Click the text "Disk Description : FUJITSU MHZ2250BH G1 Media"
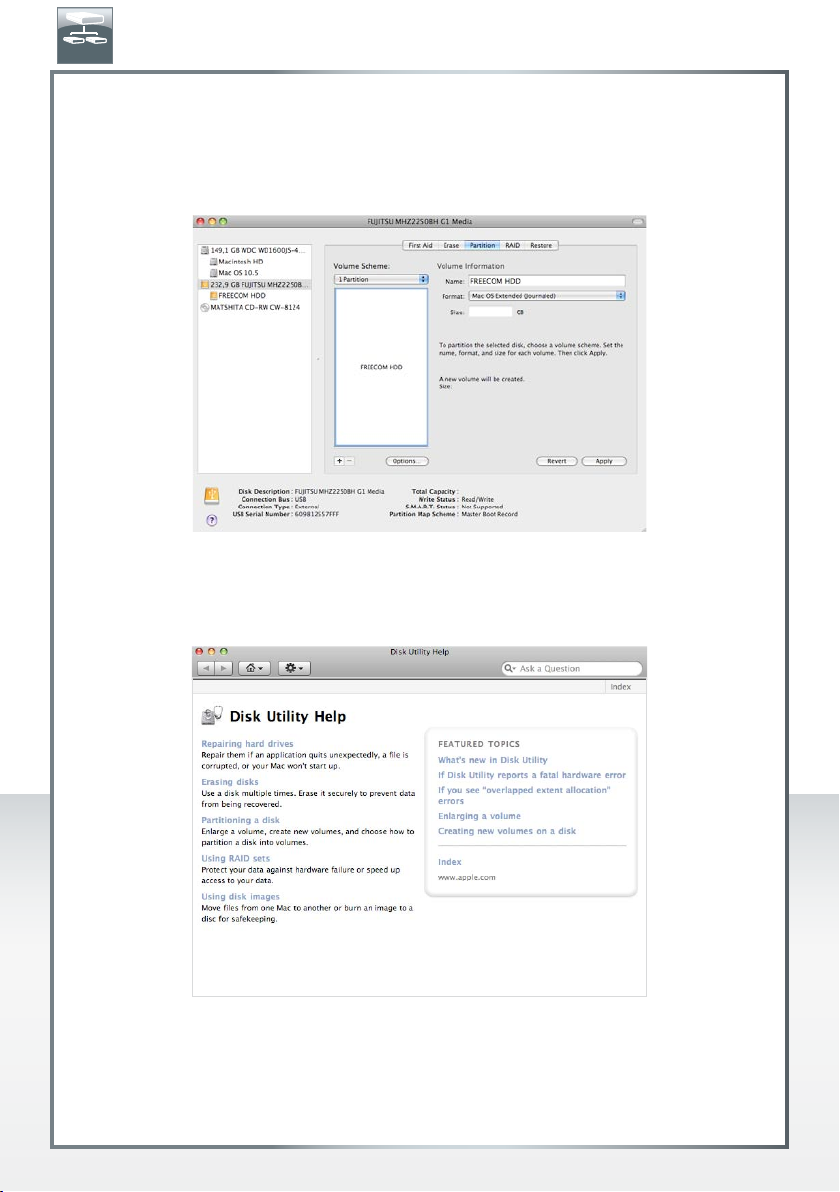840x1192 pixels. pos(311,491)
